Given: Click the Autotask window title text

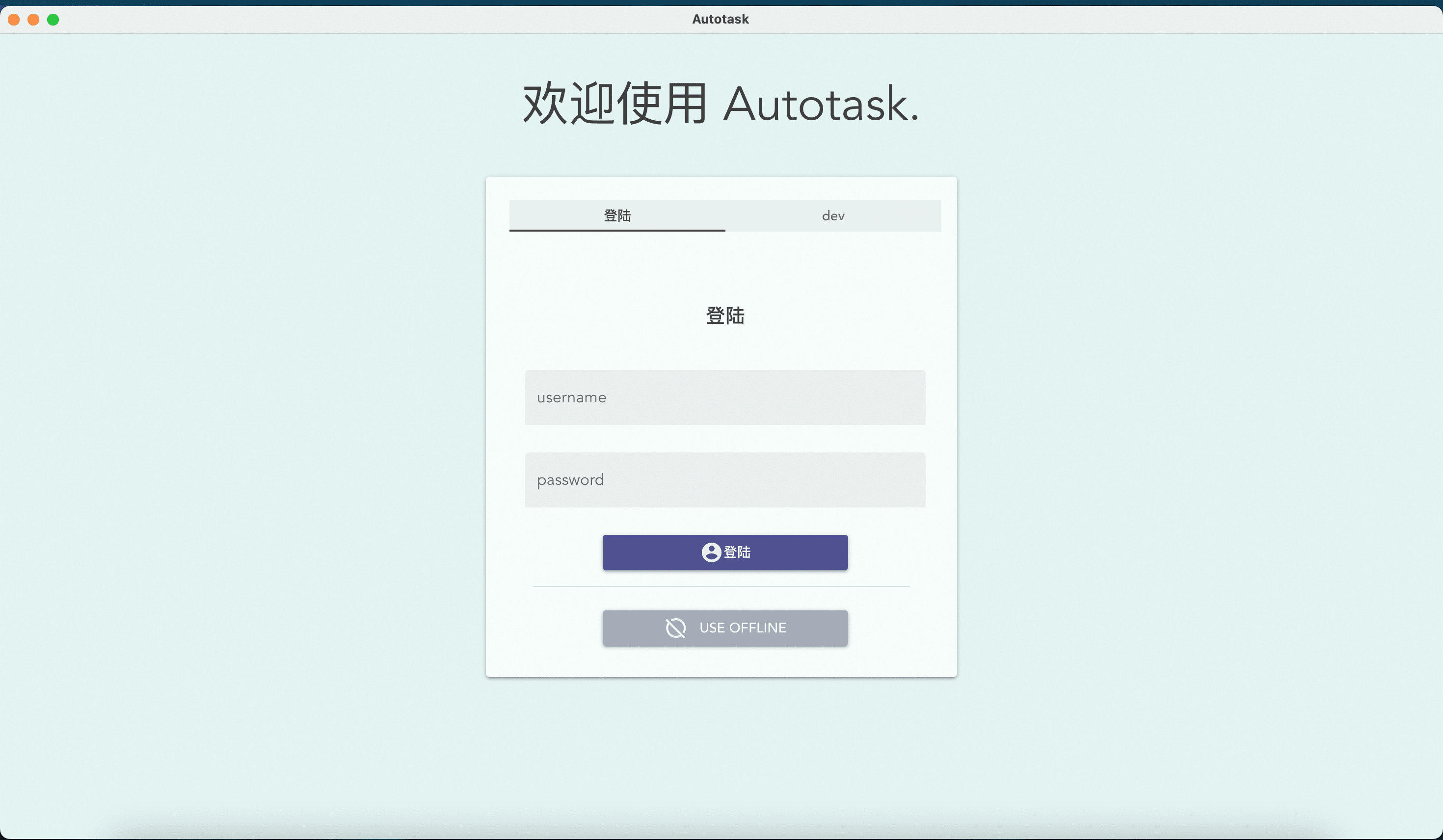Looking at the screenshot, I should 720,19.
